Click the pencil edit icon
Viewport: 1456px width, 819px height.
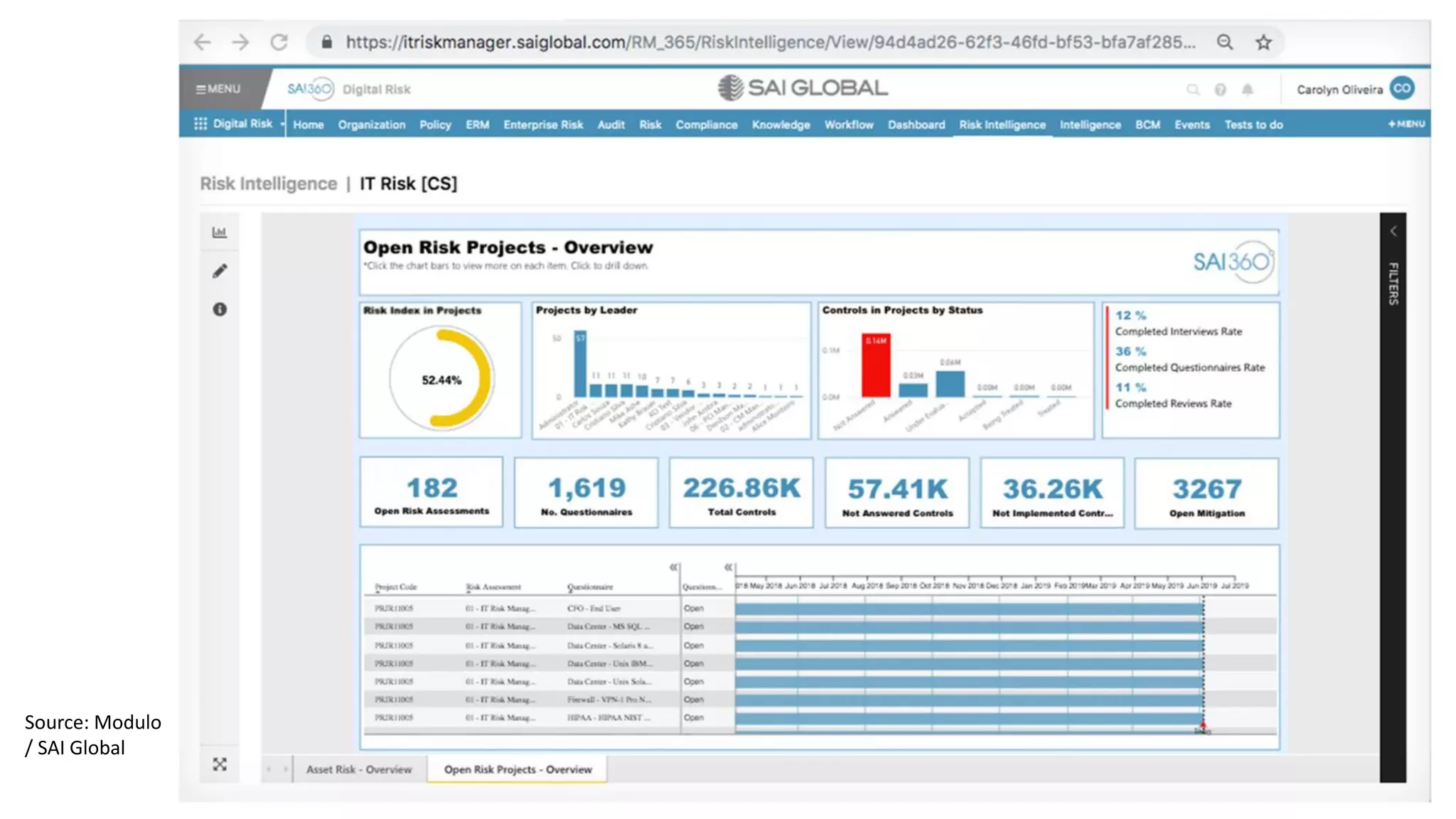point(220,271)
